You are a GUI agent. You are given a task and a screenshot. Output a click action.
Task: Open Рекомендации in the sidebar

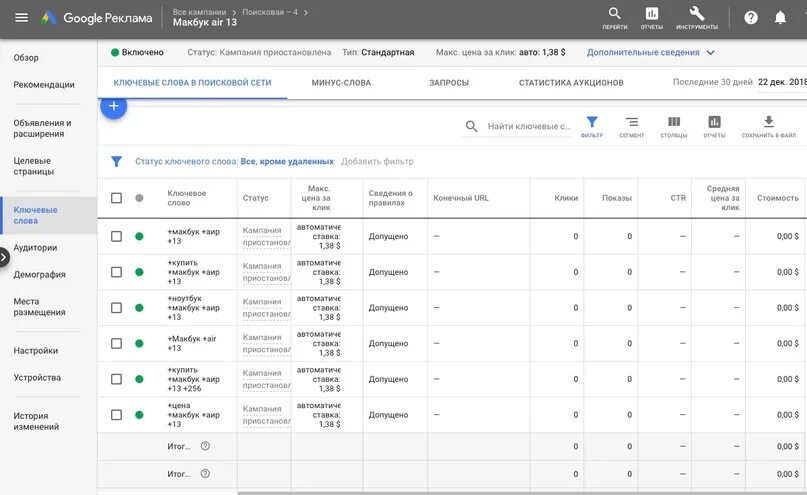click(44, 84)
